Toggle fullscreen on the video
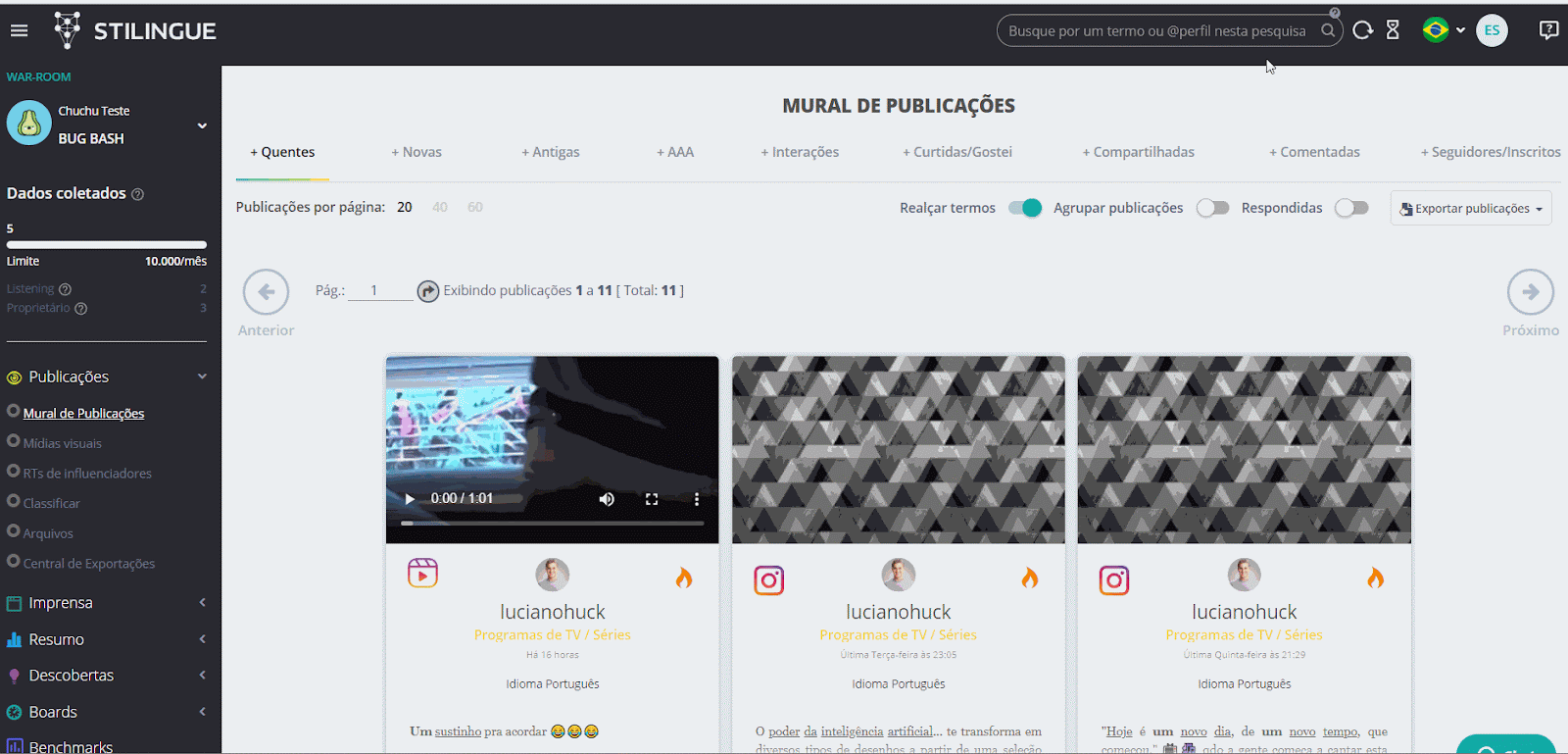1568x754 pixels. (x=652, y=499)
